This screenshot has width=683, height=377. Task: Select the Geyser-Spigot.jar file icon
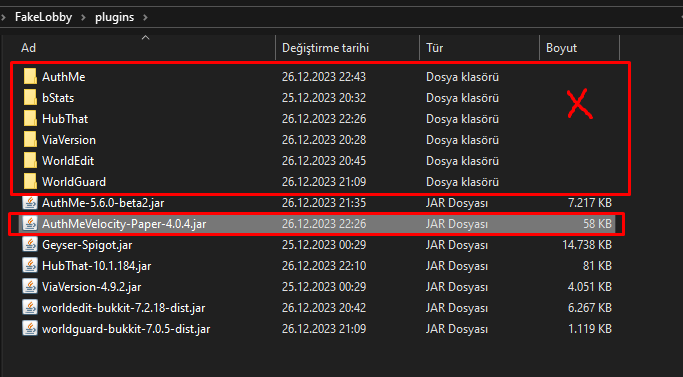pos(30,245)
